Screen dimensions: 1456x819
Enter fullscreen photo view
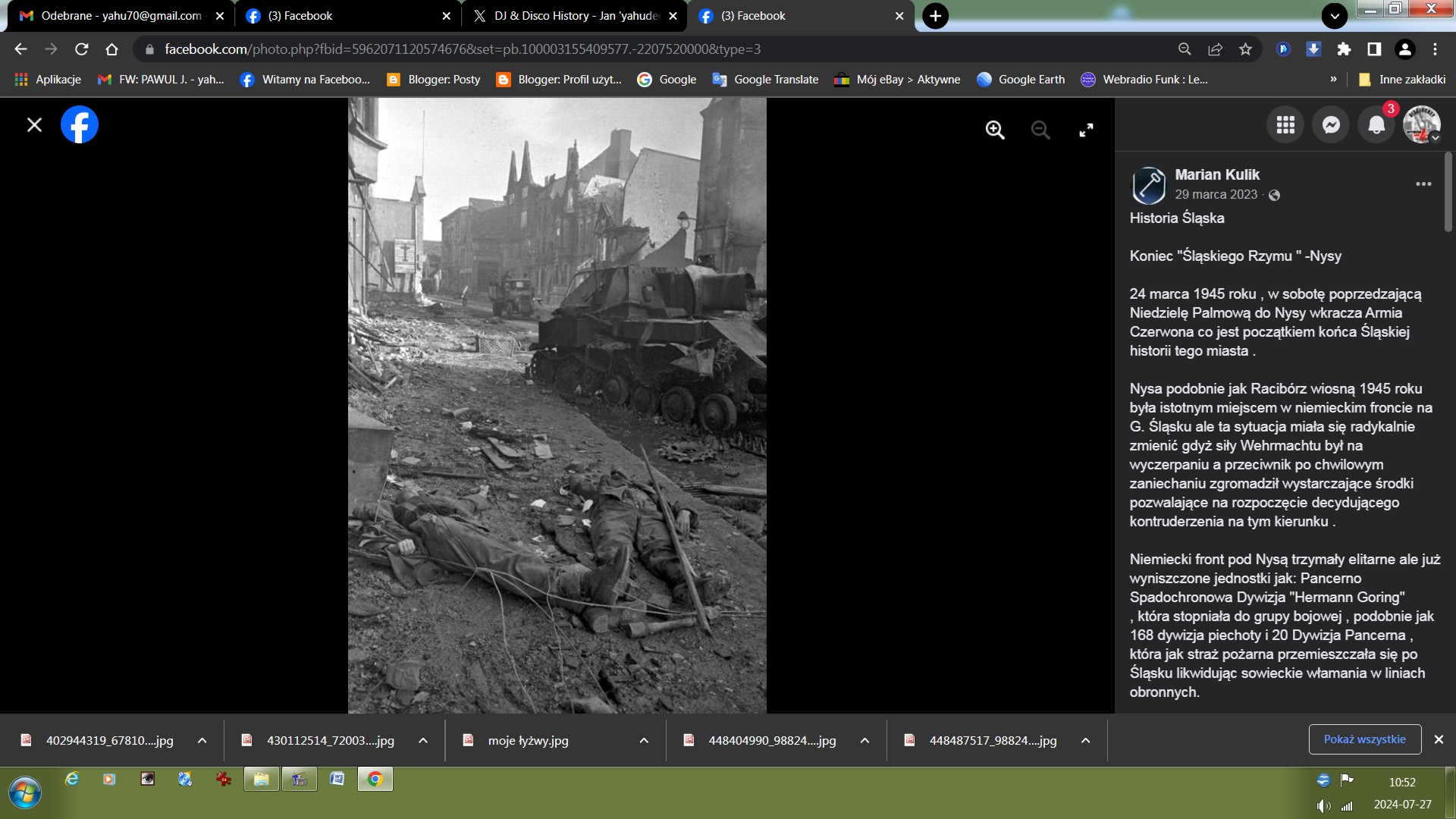(x=1086, y=130)
